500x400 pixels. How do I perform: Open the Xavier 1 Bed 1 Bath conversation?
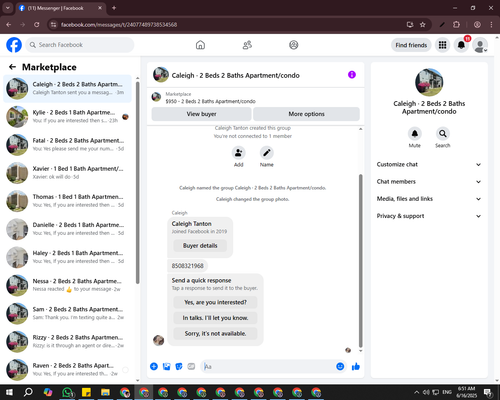(67, 173)
